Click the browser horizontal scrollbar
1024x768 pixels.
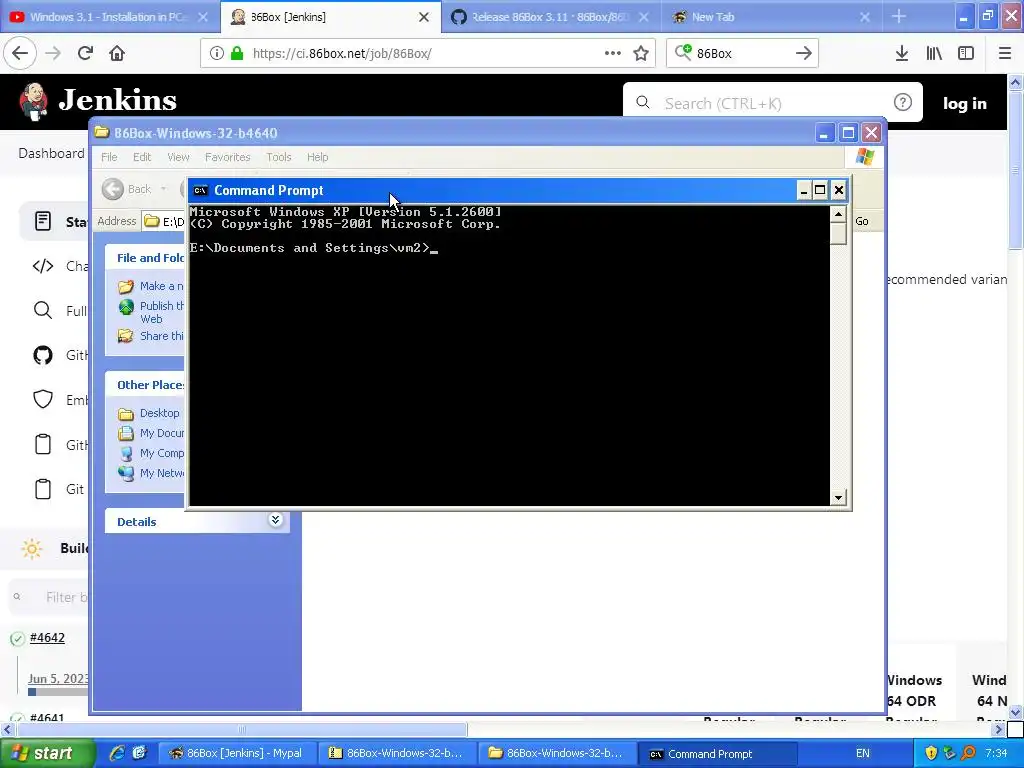[x=242, y=729]
